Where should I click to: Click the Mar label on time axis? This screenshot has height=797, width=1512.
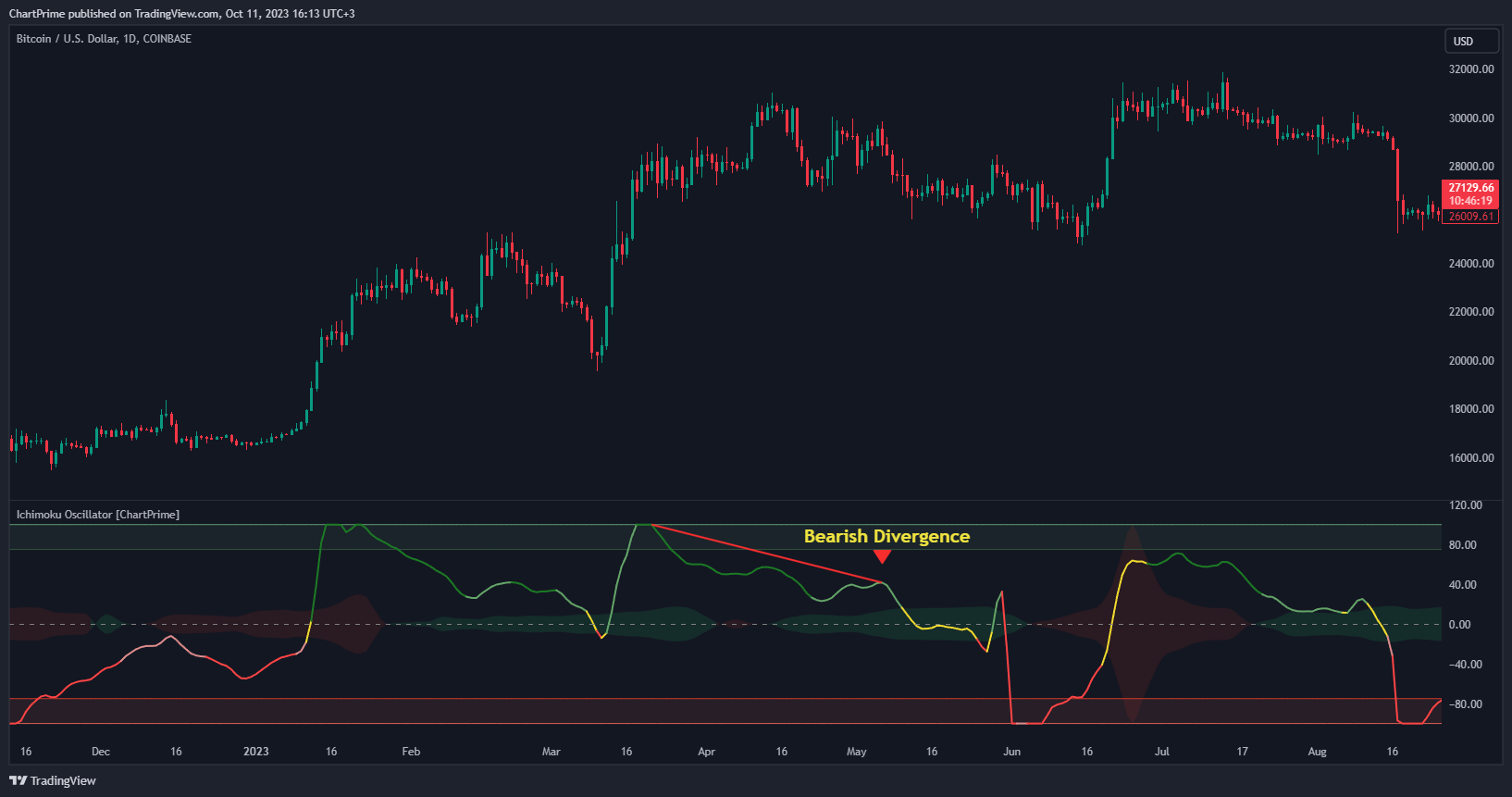pos(552,752)
